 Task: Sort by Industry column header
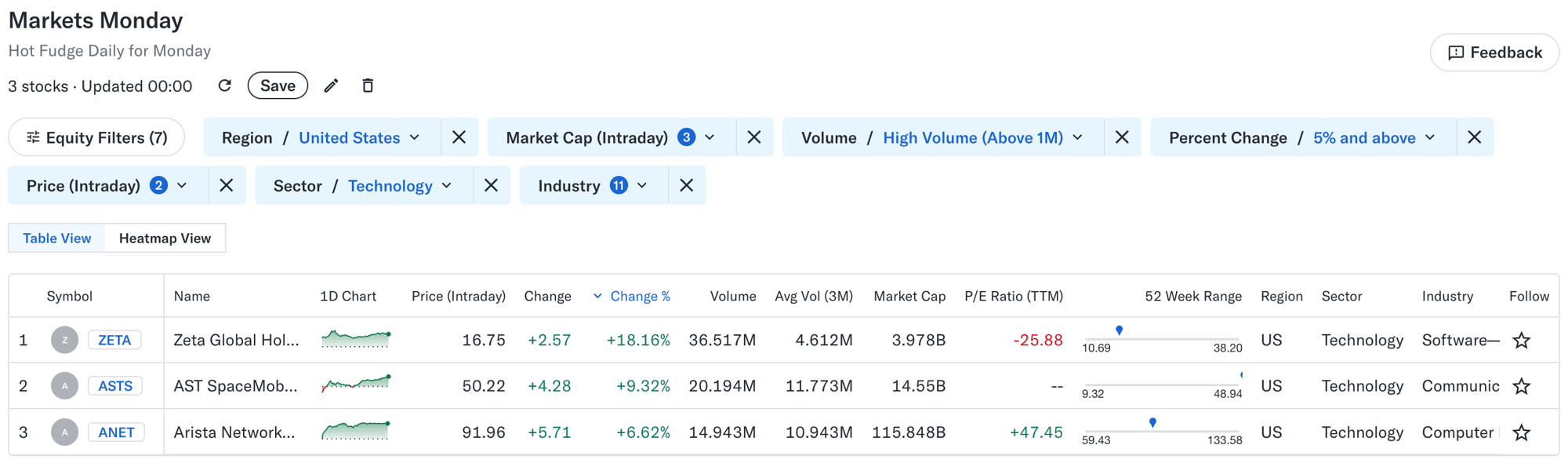[x=1447, y=296]
